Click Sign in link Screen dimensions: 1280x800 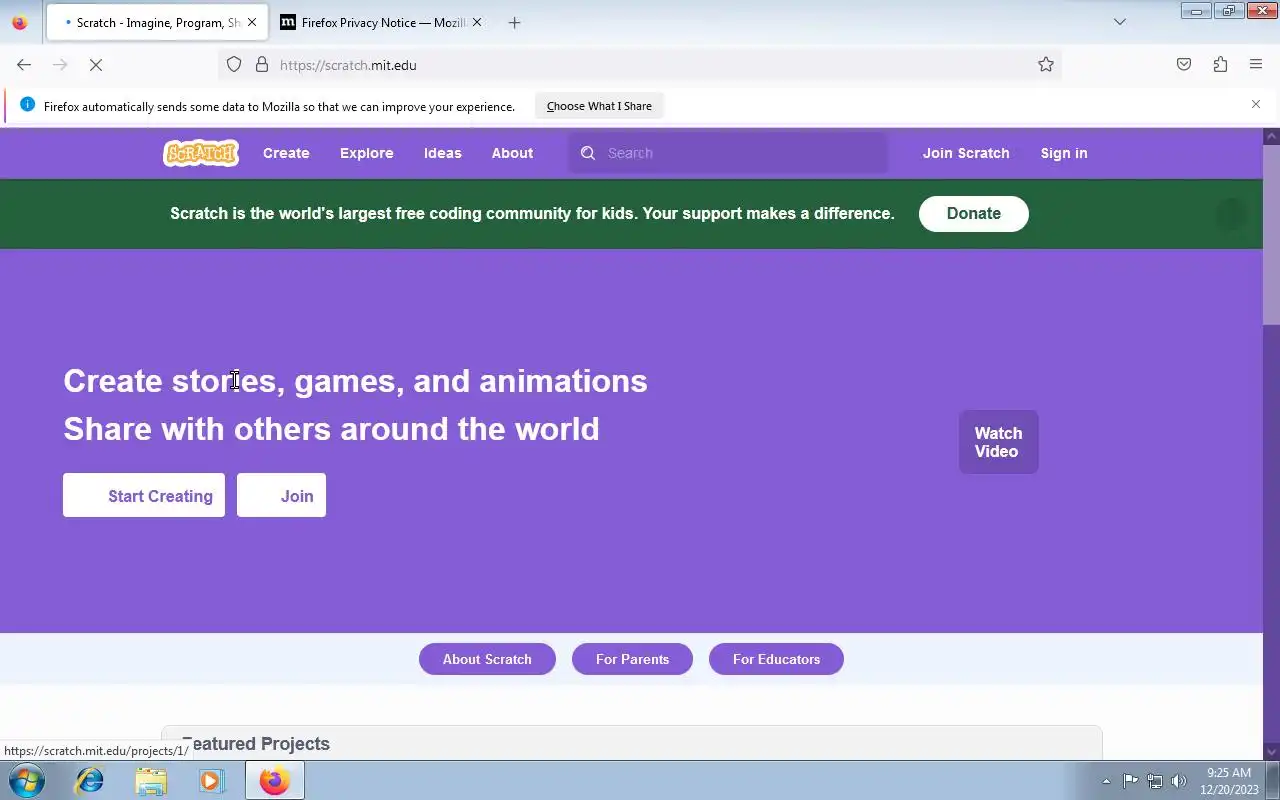1064,153
